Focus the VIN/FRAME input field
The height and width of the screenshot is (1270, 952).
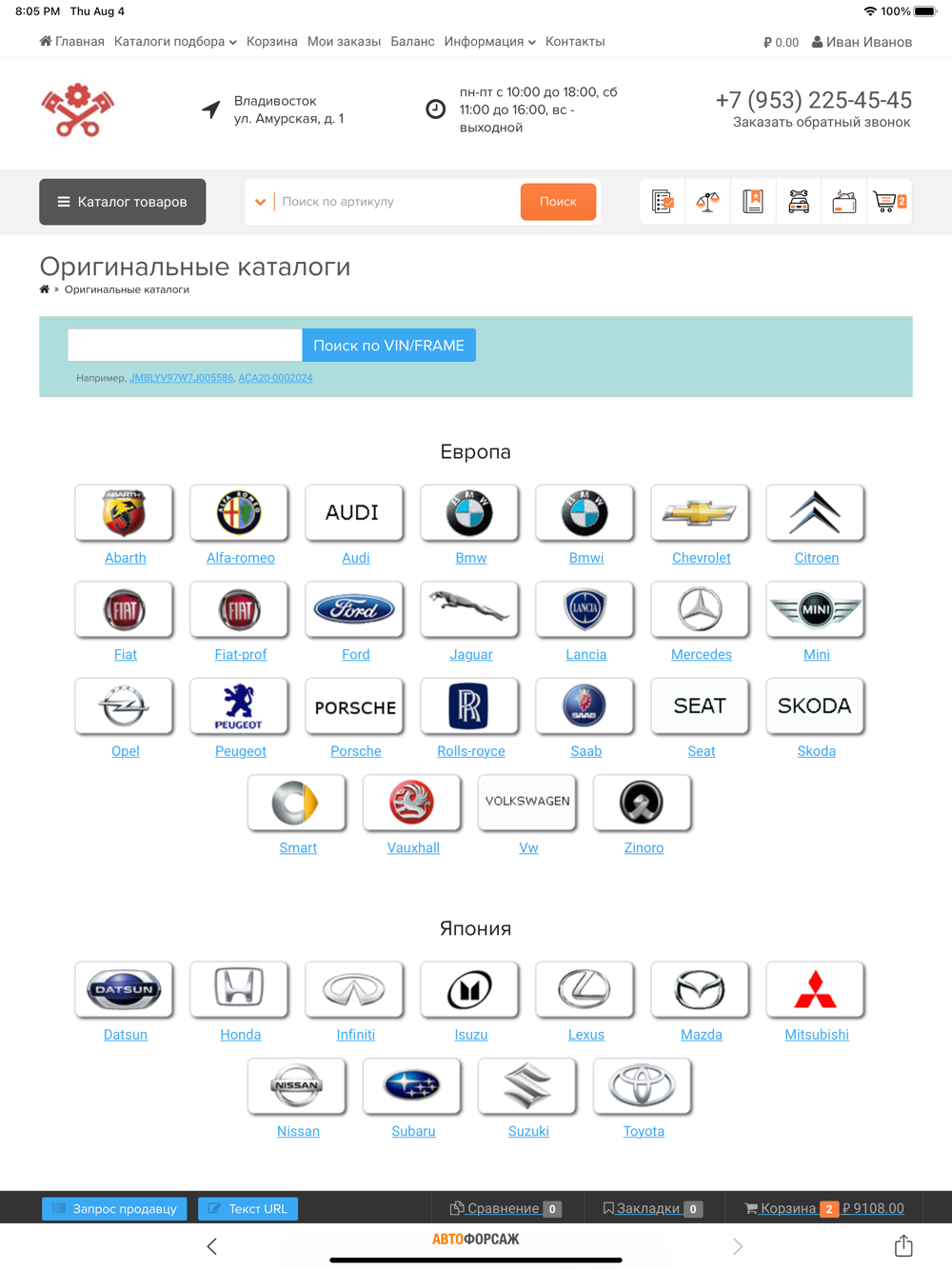coord(185,346)
